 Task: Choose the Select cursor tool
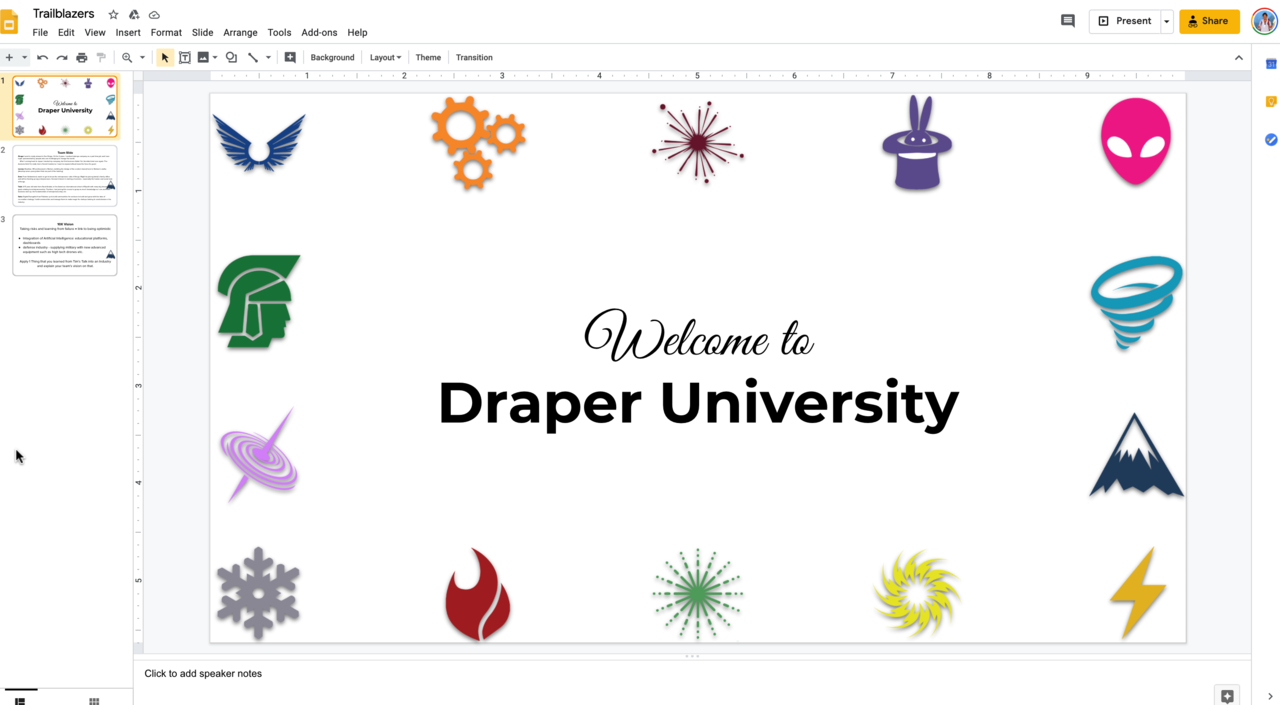point(165,58)
